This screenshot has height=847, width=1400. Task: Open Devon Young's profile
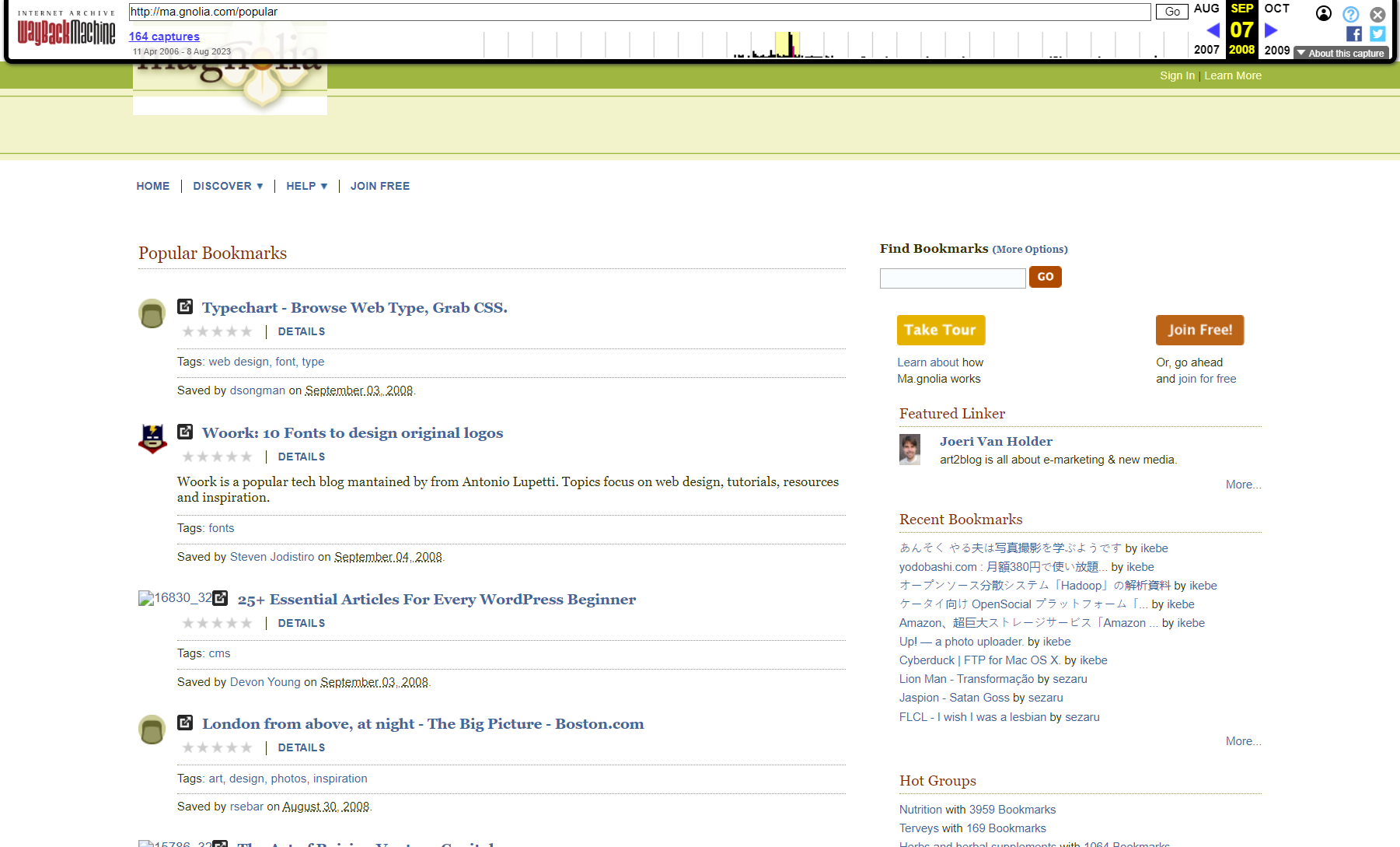pos(265,682)
